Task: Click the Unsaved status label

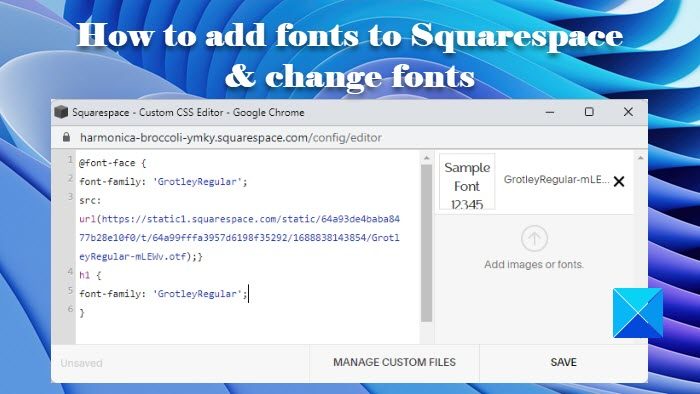Action: point(81,363)
